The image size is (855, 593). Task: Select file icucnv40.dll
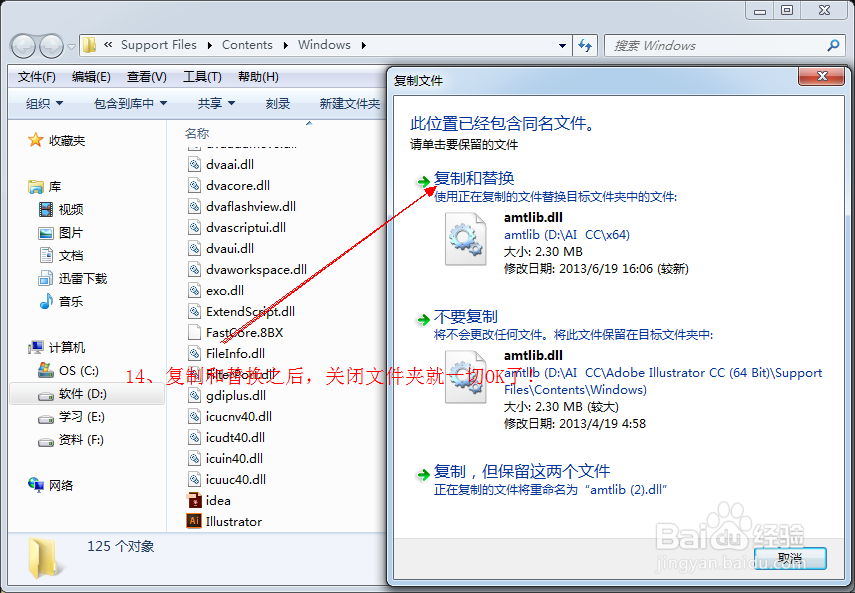coord(230,416)
